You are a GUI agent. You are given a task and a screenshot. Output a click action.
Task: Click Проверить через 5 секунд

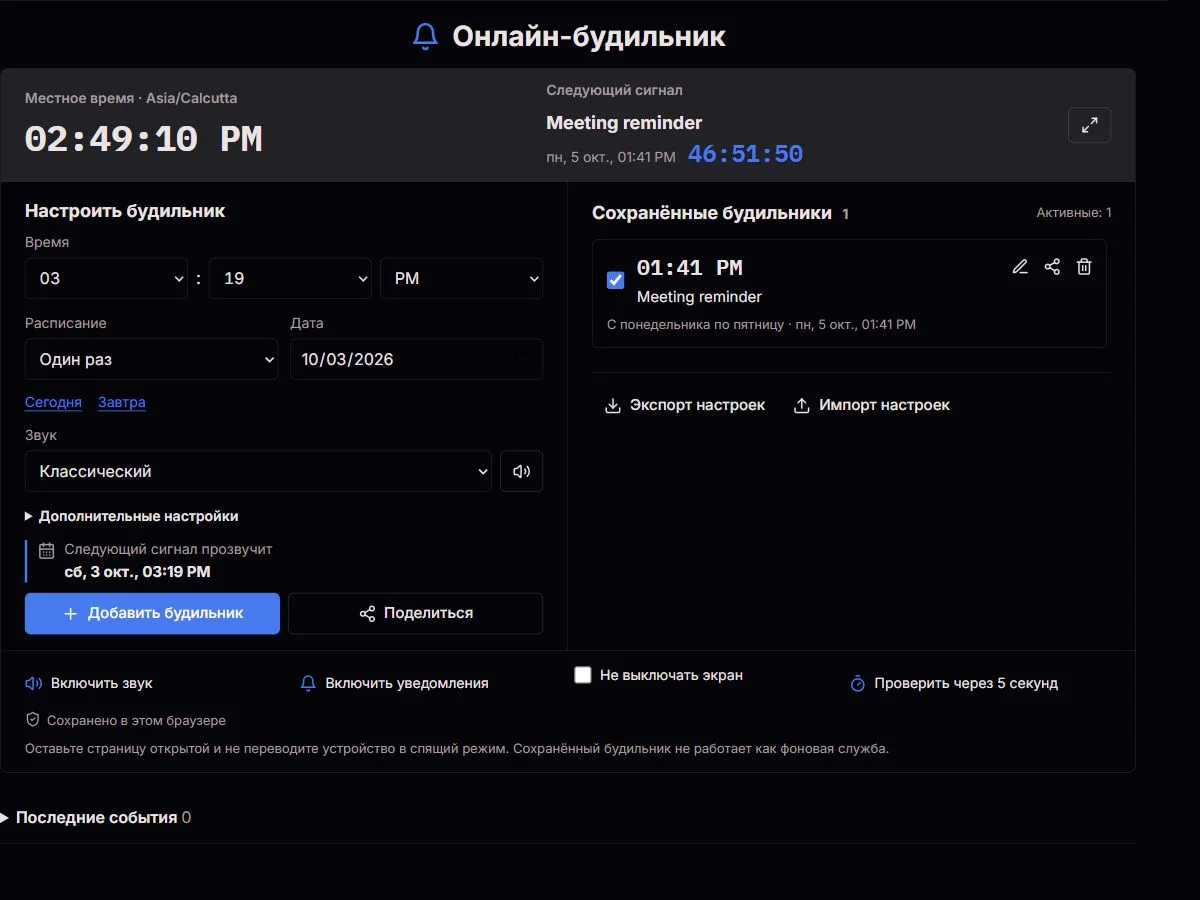(x=954, y=683)
